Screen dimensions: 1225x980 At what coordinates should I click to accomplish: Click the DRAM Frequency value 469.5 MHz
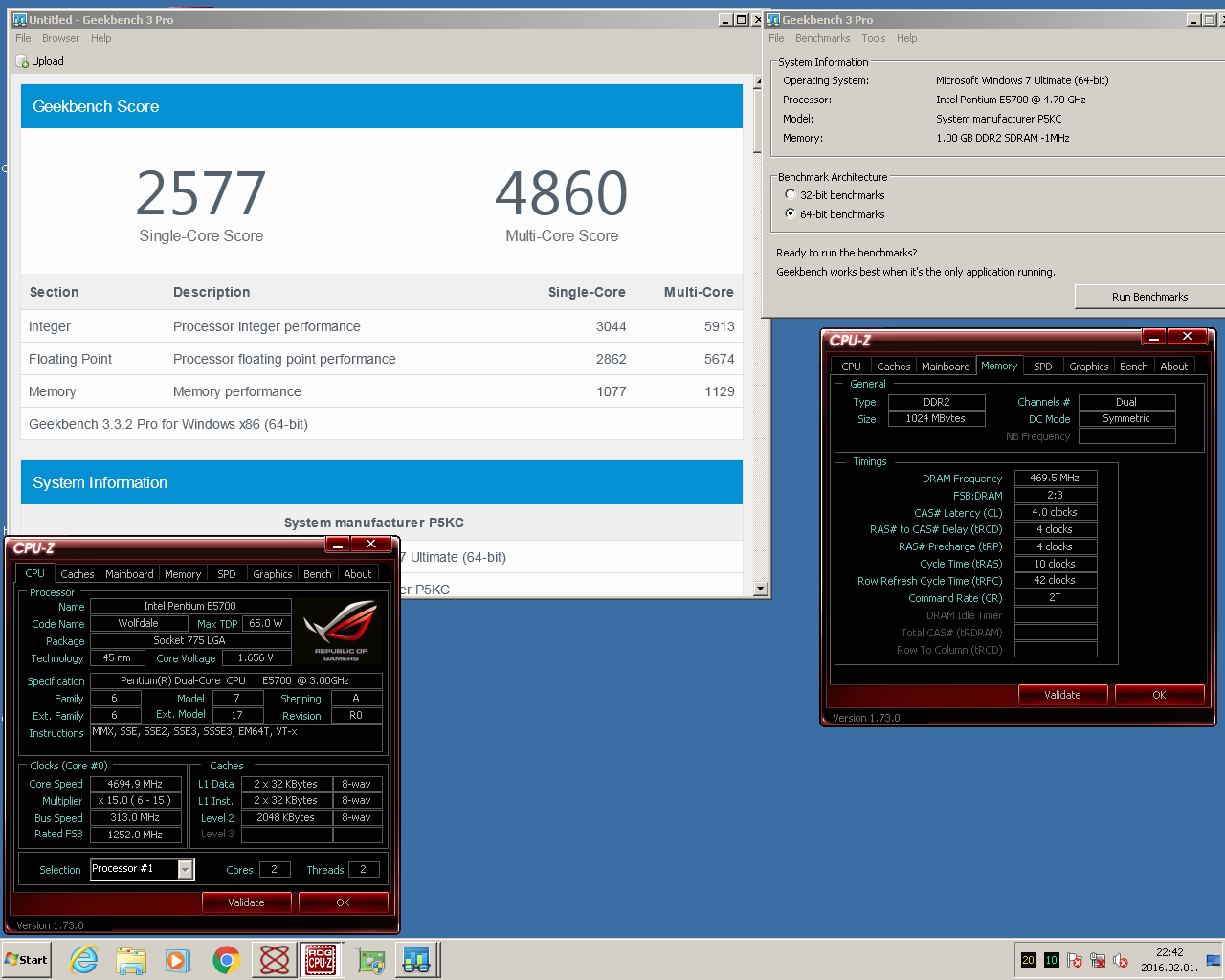1055,478
